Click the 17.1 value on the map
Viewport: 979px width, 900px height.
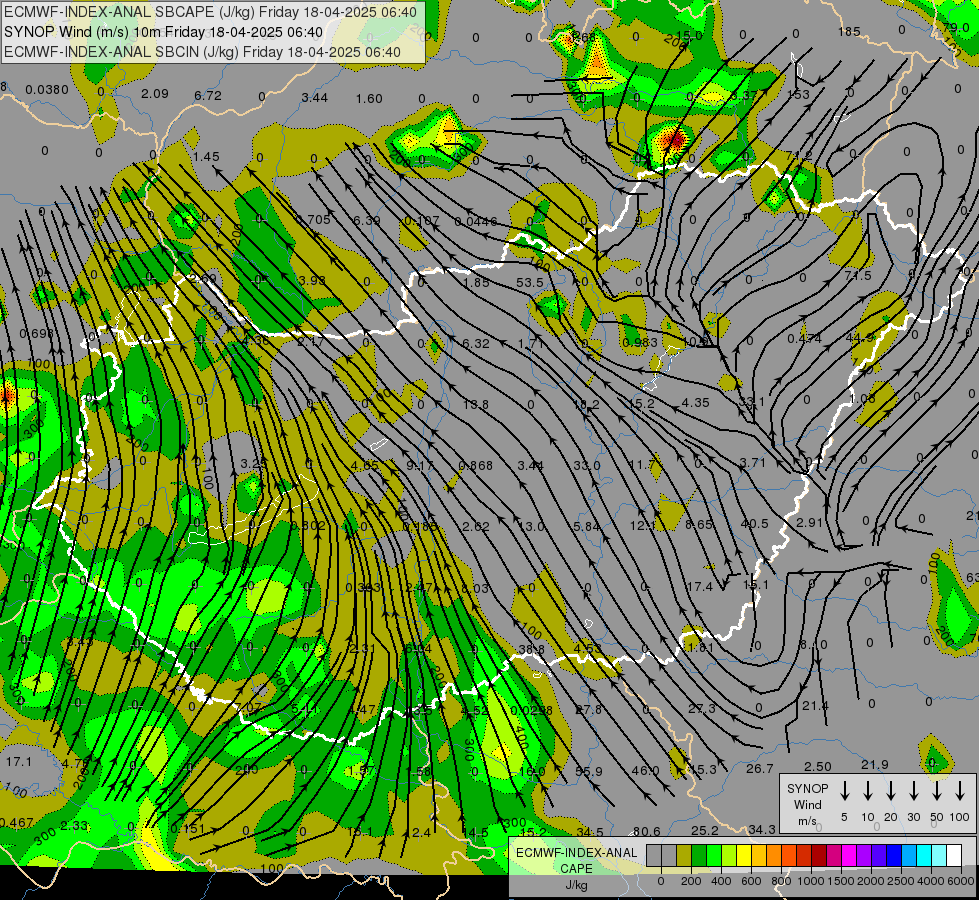point(19,762)
